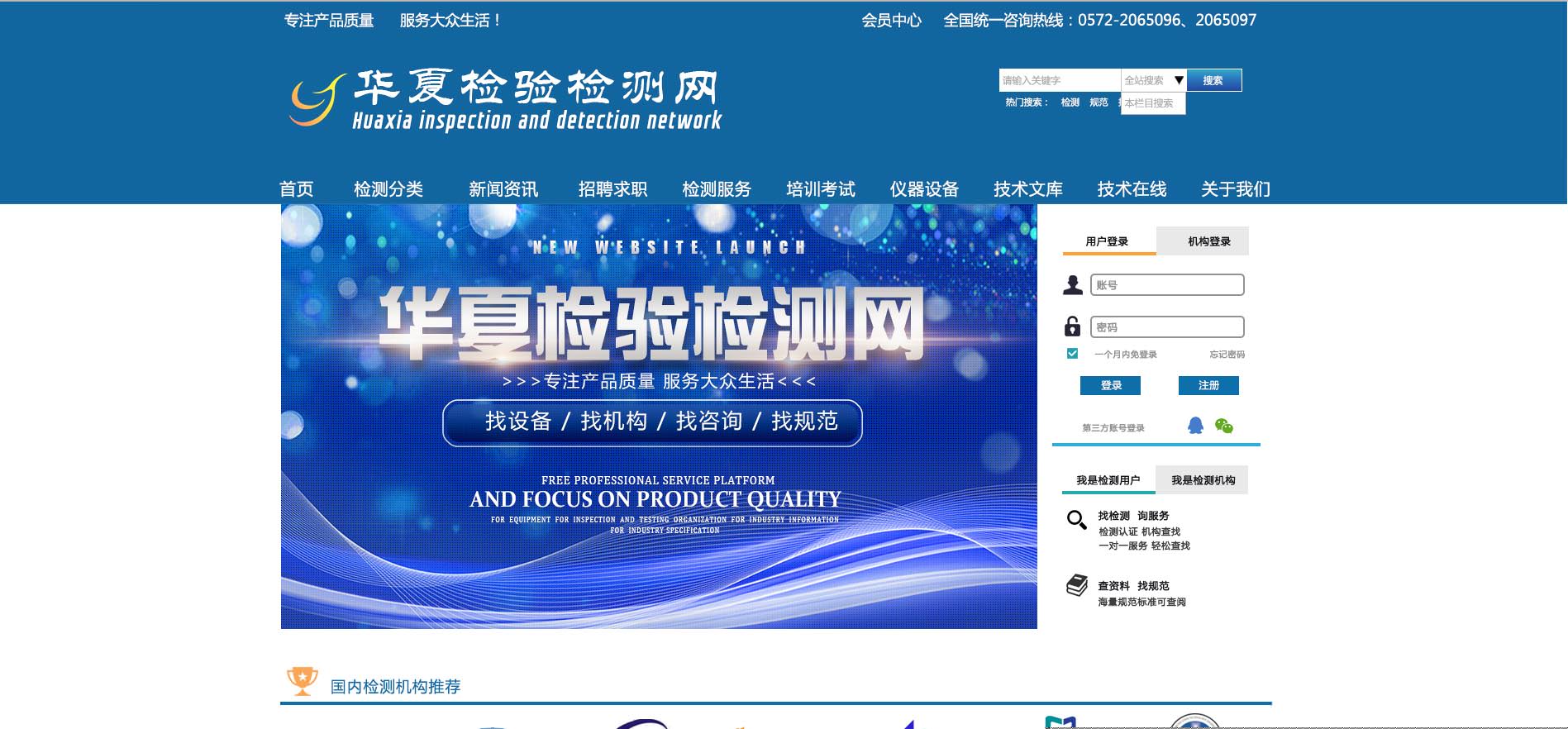Open the 全站搜索 search scope dropdown arrow
This screenshot has height=729, width=1568.
click(x=1179, y=80)
